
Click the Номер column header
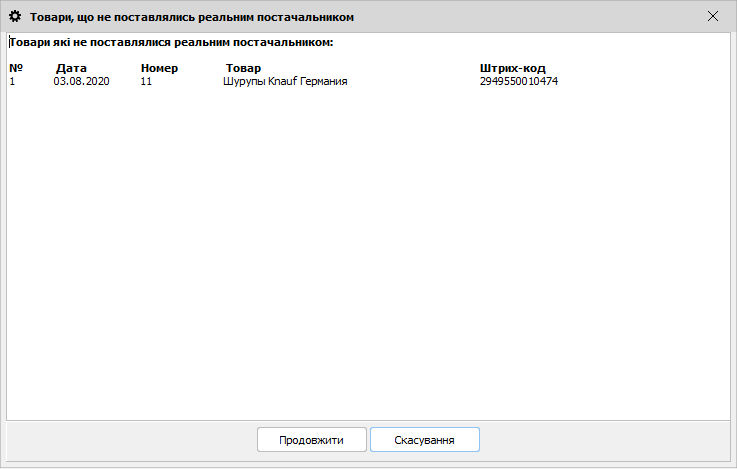[159, 68]
